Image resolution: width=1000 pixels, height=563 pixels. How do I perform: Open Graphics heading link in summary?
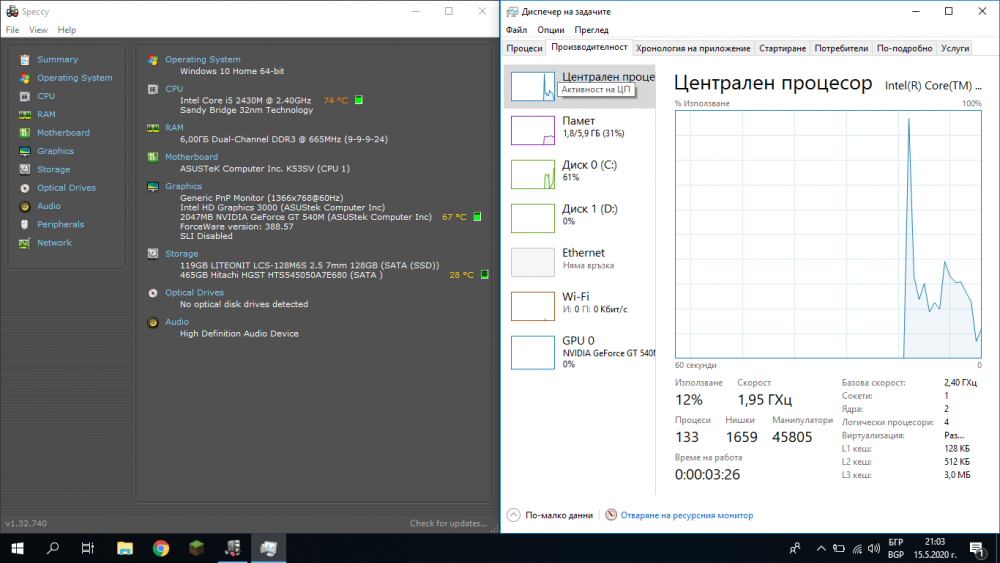[x=184, y=186]
